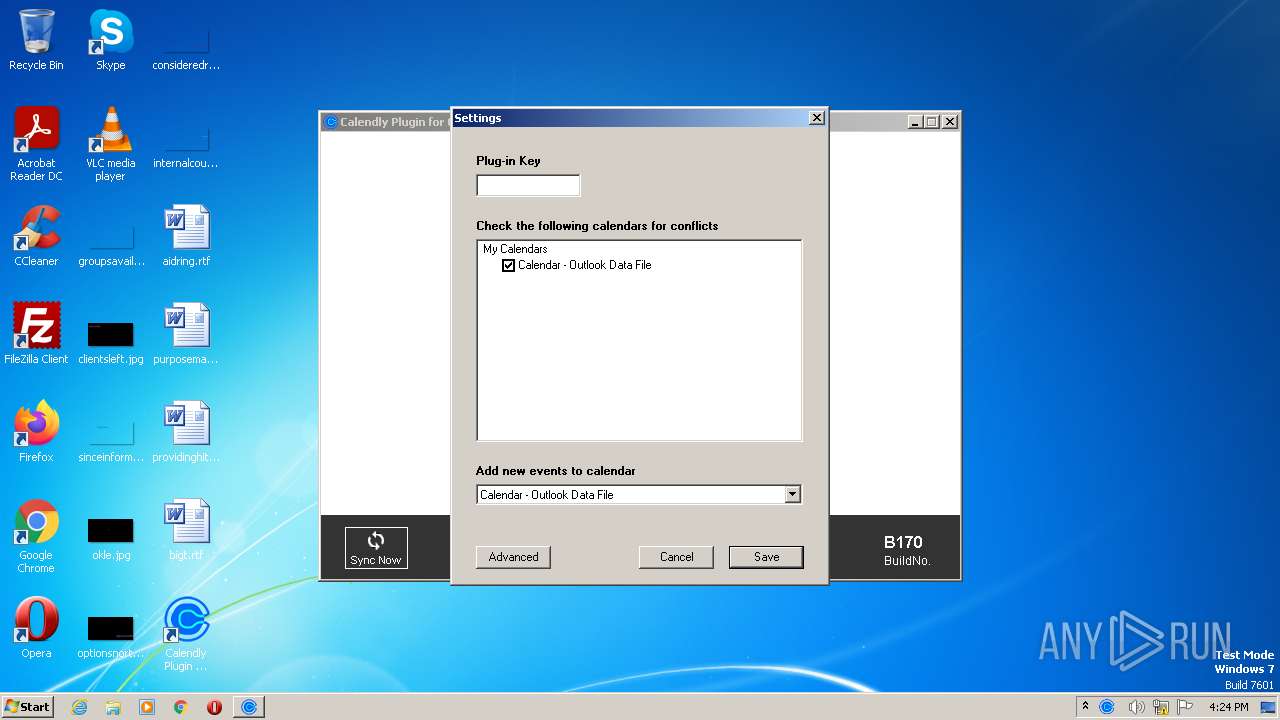Click the Action Center flag tray icon
This screenshot has width=1280, height=720.
[x=1185, y=707]
